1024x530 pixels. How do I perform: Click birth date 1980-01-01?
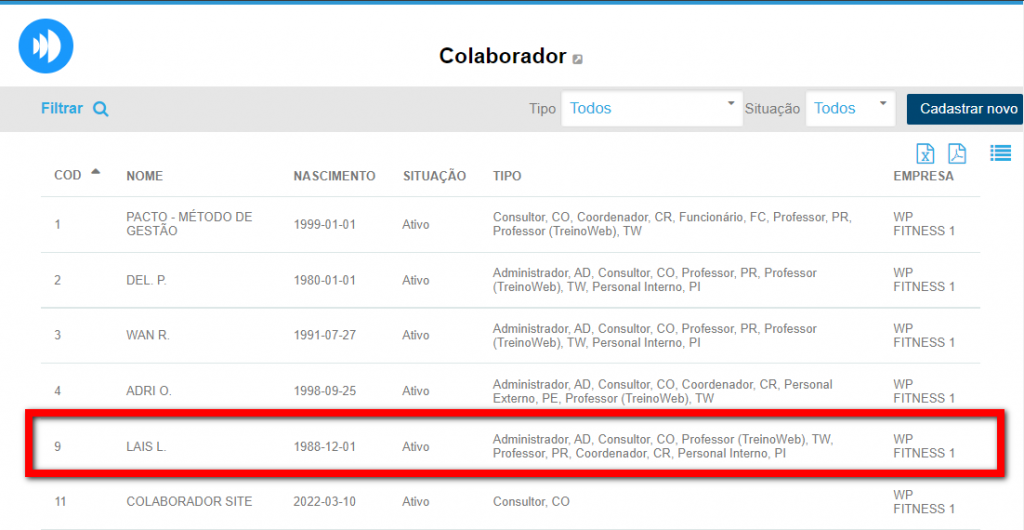click(325, 280)
